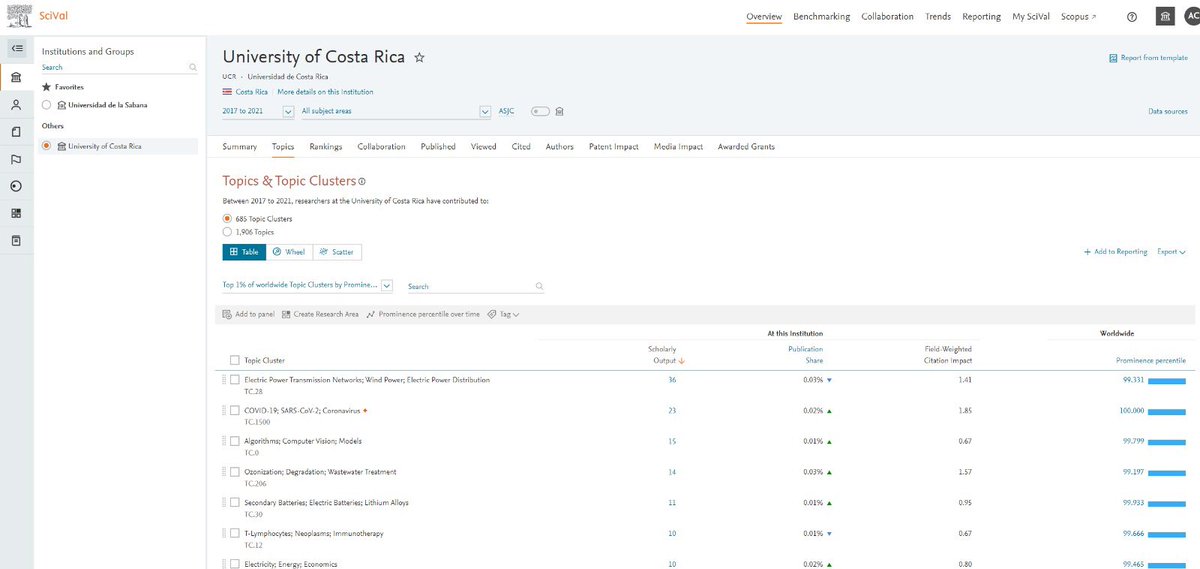Open the Researchers person sidebar icon

click(x=17, y=104)
